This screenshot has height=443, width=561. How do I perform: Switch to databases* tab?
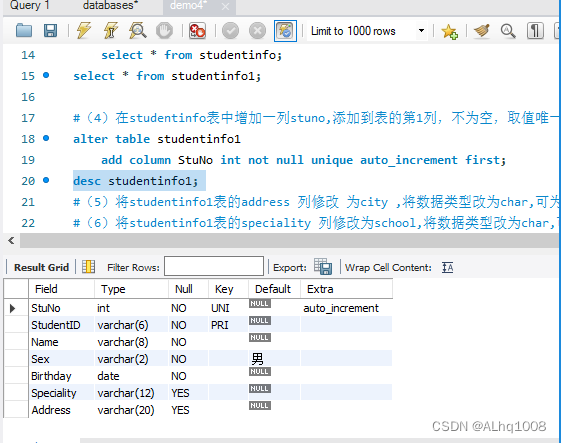point(111,6)
